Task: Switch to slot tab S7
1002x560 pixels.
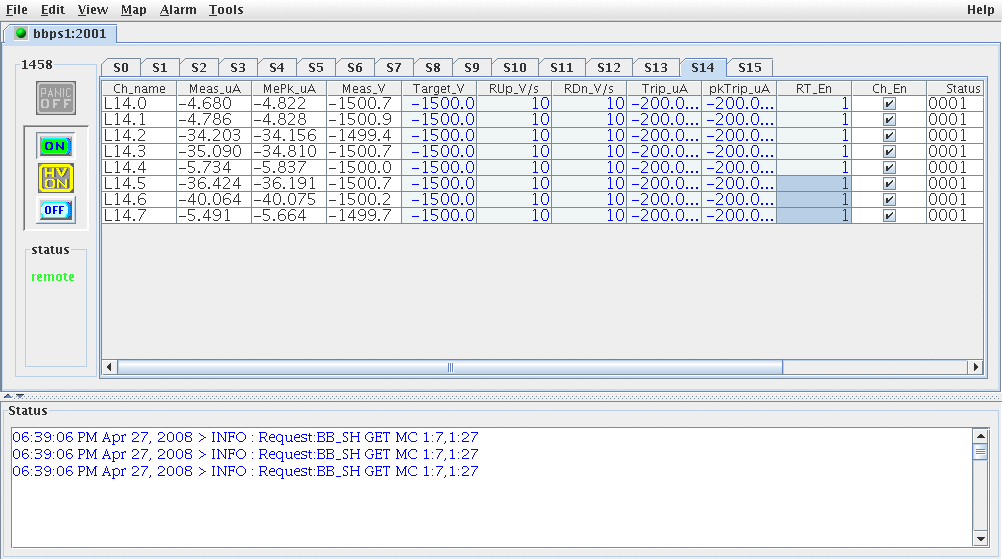Action: (x=394, y=67)
